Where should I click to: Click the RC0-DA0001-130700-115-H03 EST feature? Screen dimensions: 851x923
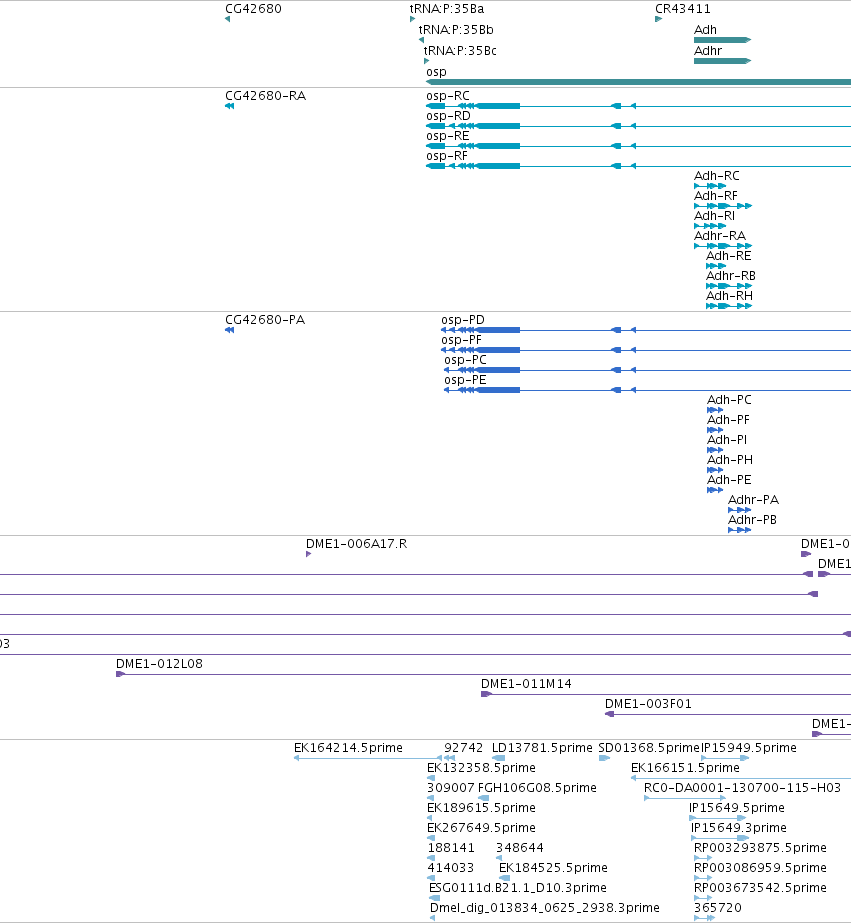(x=685, y=798)
